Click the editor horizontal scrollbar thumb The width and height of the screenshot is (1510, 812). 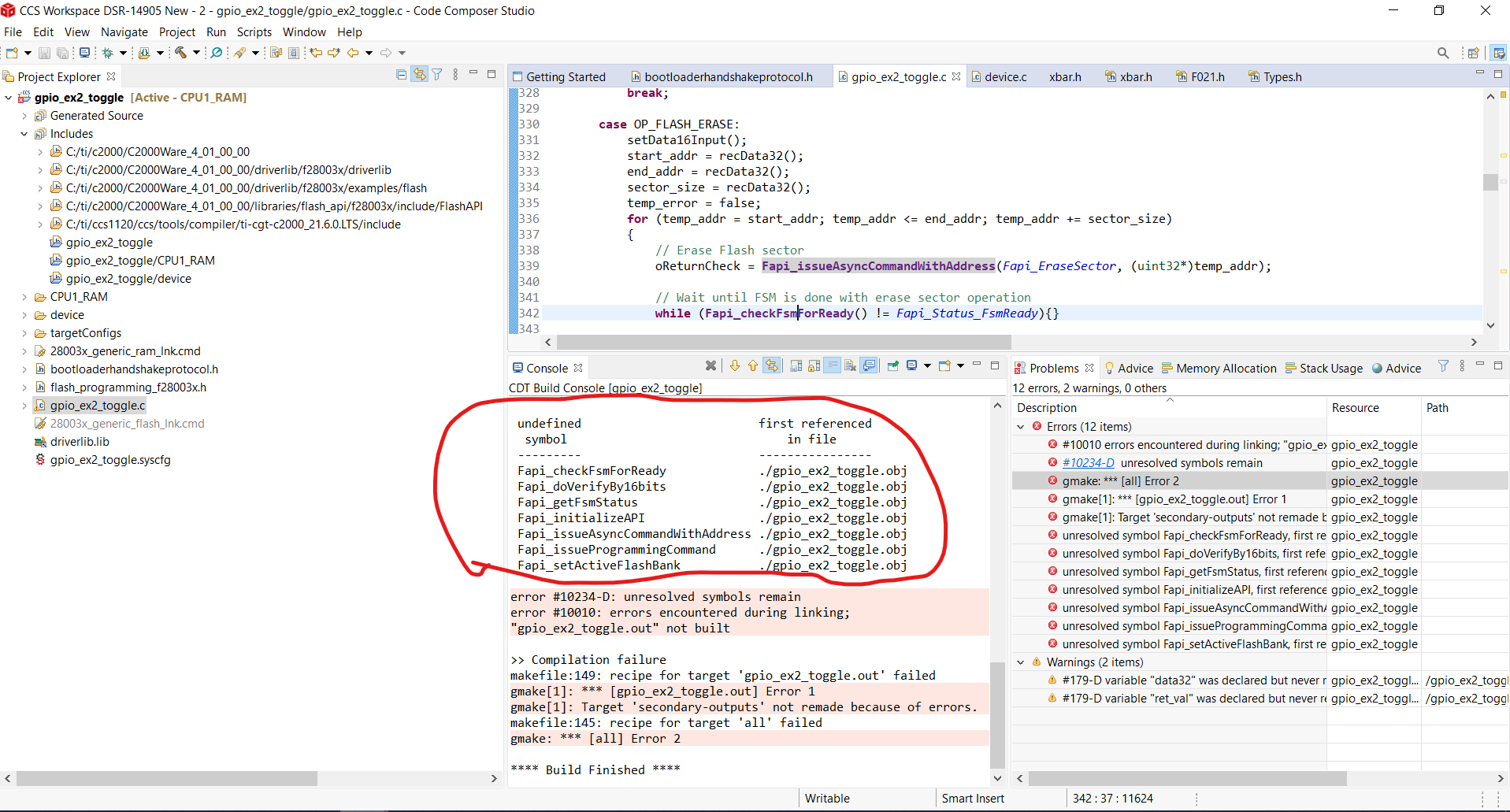784,342
